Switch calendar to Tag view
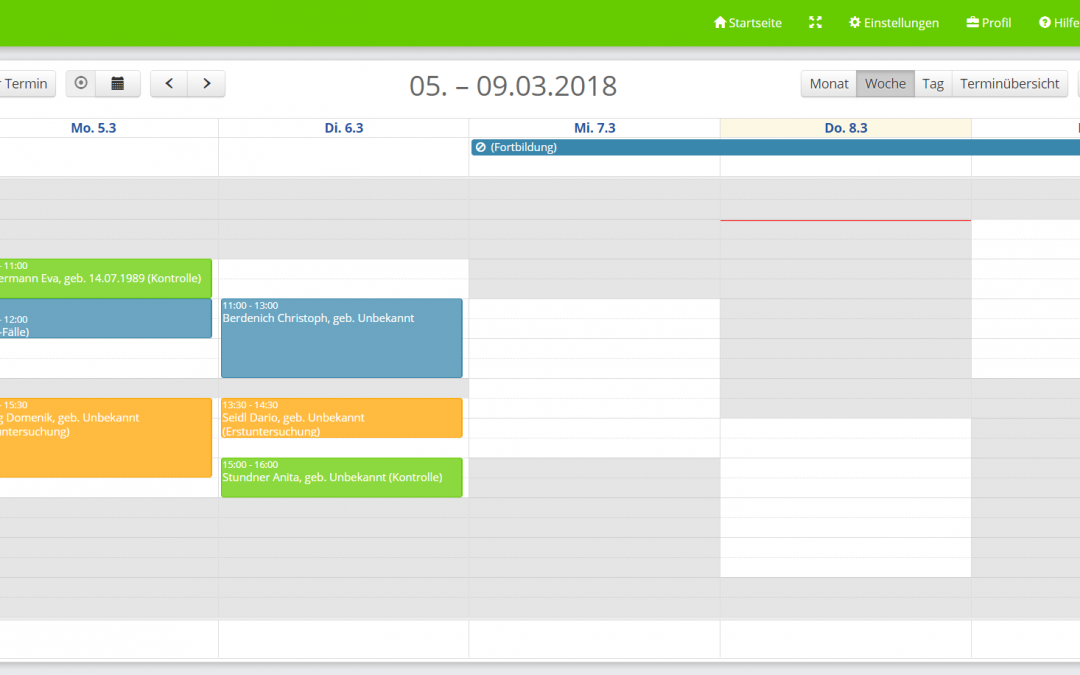Screen dimensions: 1080x675 point(933,84)
